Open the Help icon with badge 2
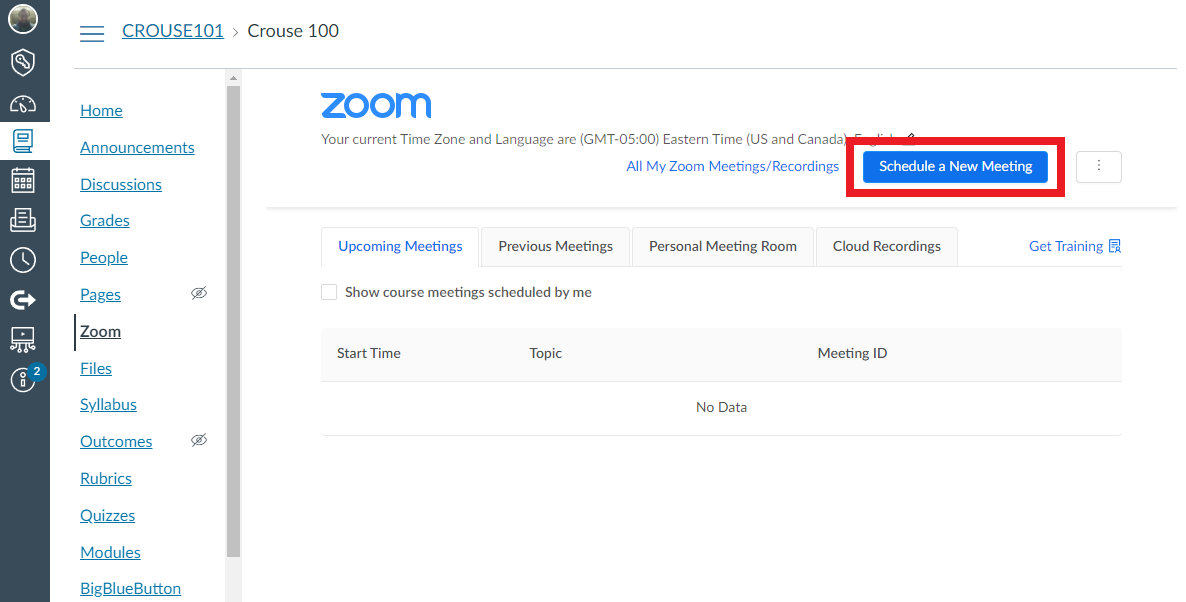This screenshot has height=602, width=1186. coord(23,380)
